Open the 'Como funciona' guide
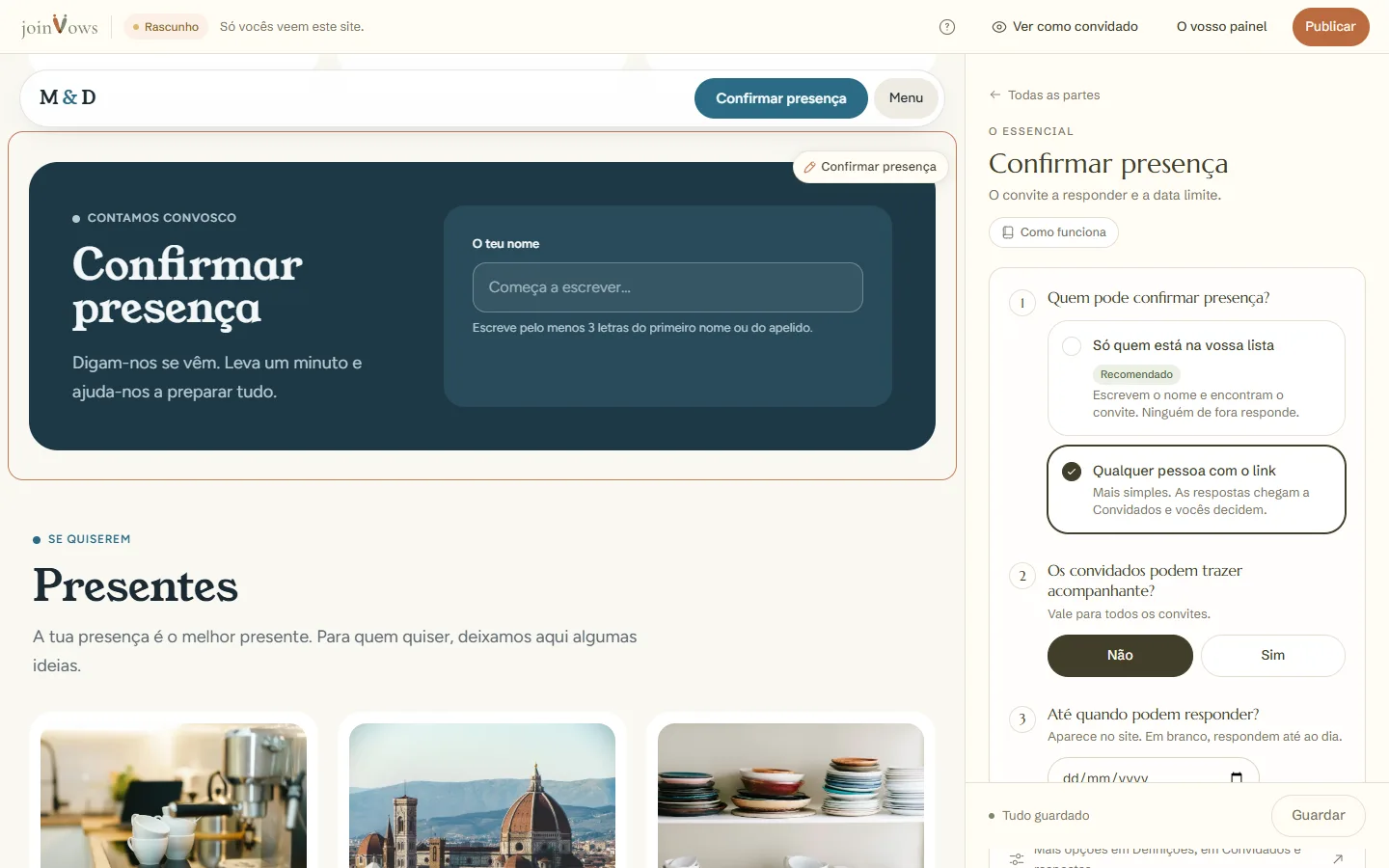Image resolution: width=1389 pixels, height=868 pixels. 1053,232
